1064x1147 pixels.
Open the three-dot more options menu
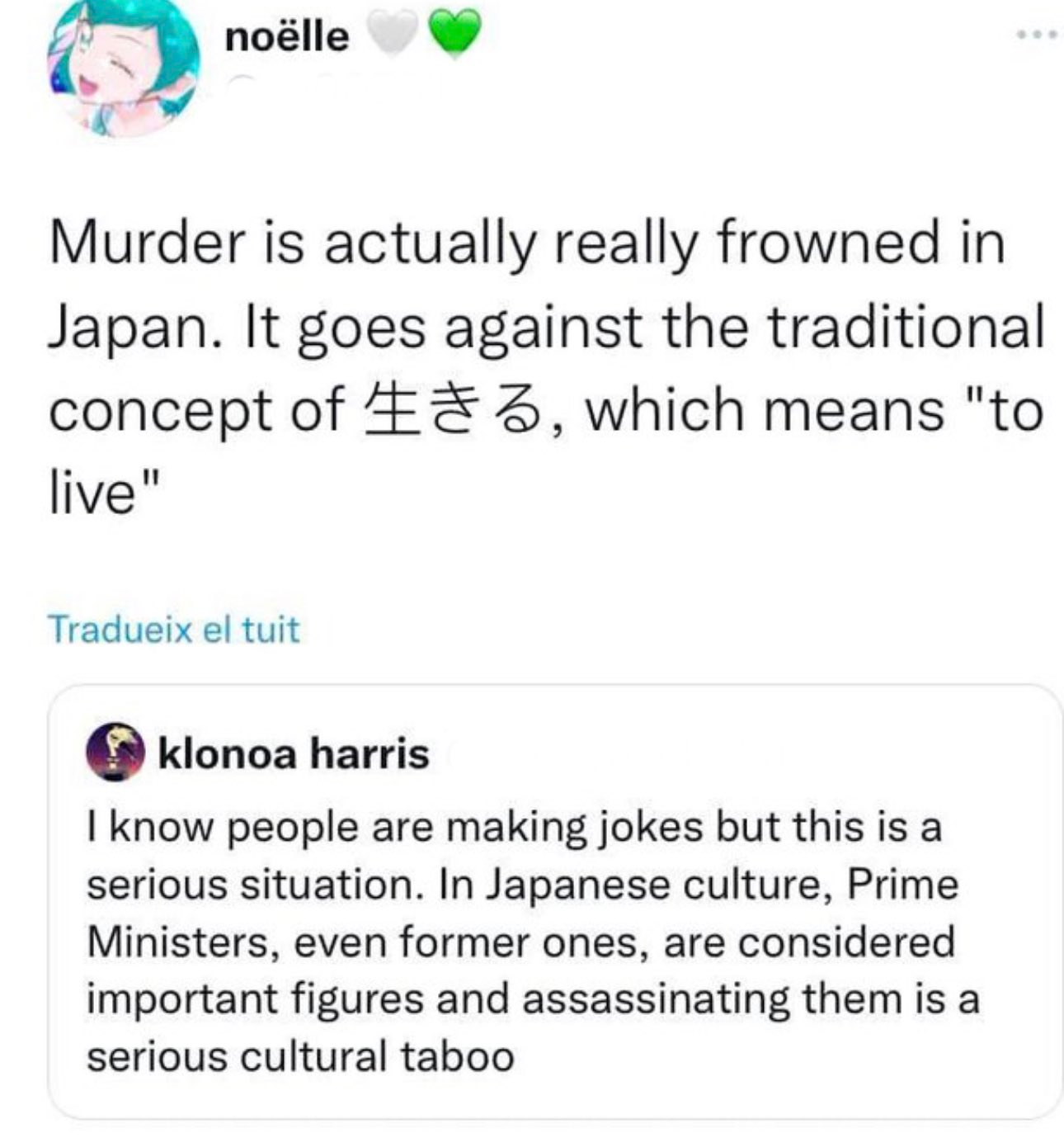pyautogui.click(x=1036, y=36)
